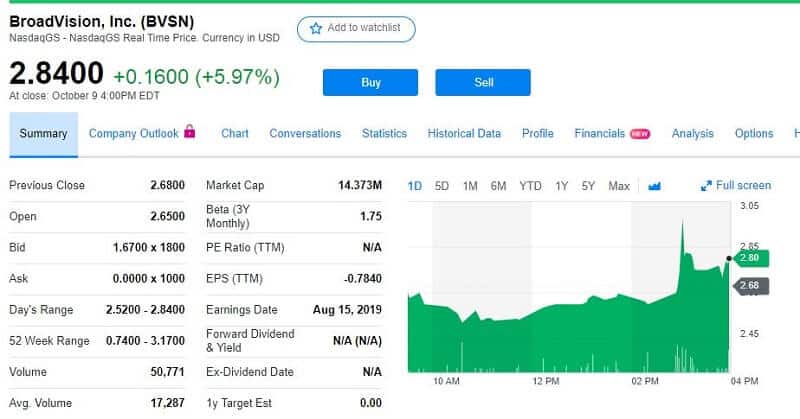Image resolution: width=800 pixels, height=419 pixels.
Task: Click the Day's Range value 2.5200 - 2.8400
Action: [145, 310]
